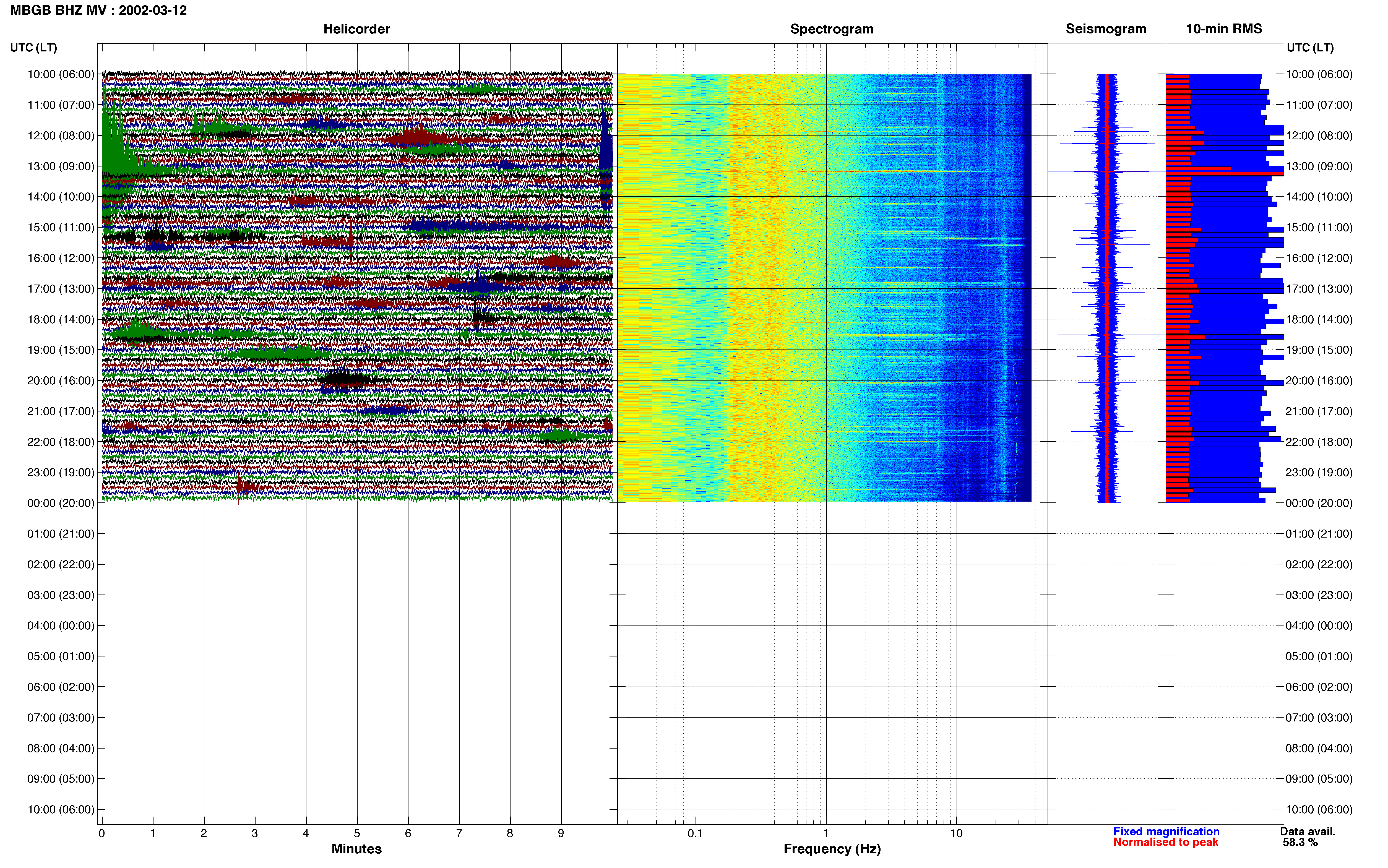Viewport: 1388px width, 868px height.
Task: Click right time label '20:00 (16:00)'
Action: [x=1319, y=380]
